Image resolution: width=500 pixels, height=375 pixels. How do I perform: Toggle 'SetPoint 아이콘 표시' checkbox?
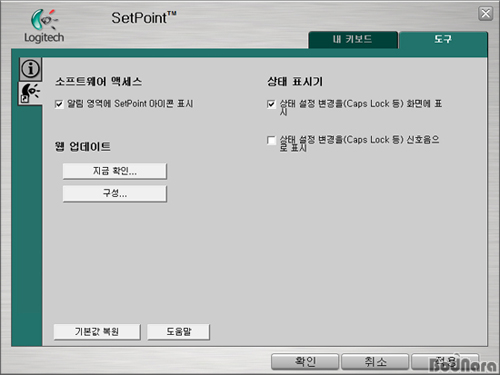click(59, 104)
